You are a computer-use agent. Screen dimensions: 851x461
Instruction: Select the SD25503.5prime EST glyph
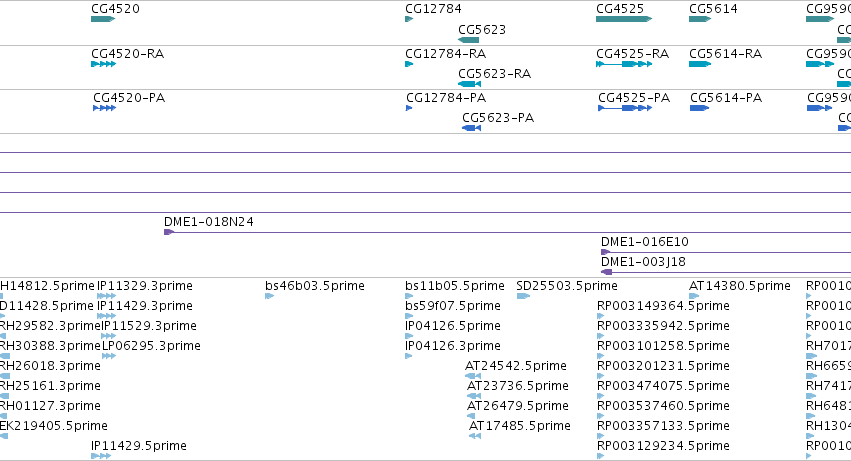coord(523,296)
